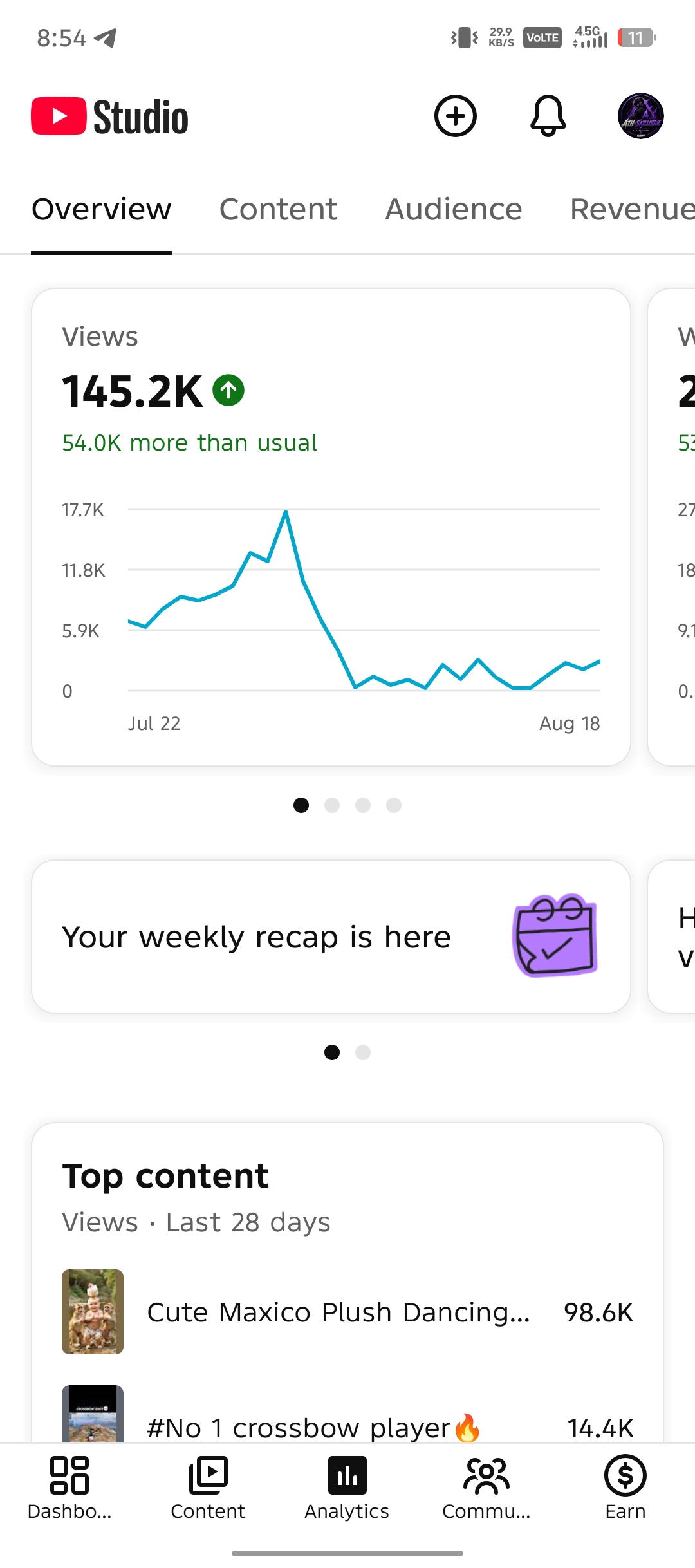Select the Overview tab
Screen dimensions: 695x1568
point(102,209)
